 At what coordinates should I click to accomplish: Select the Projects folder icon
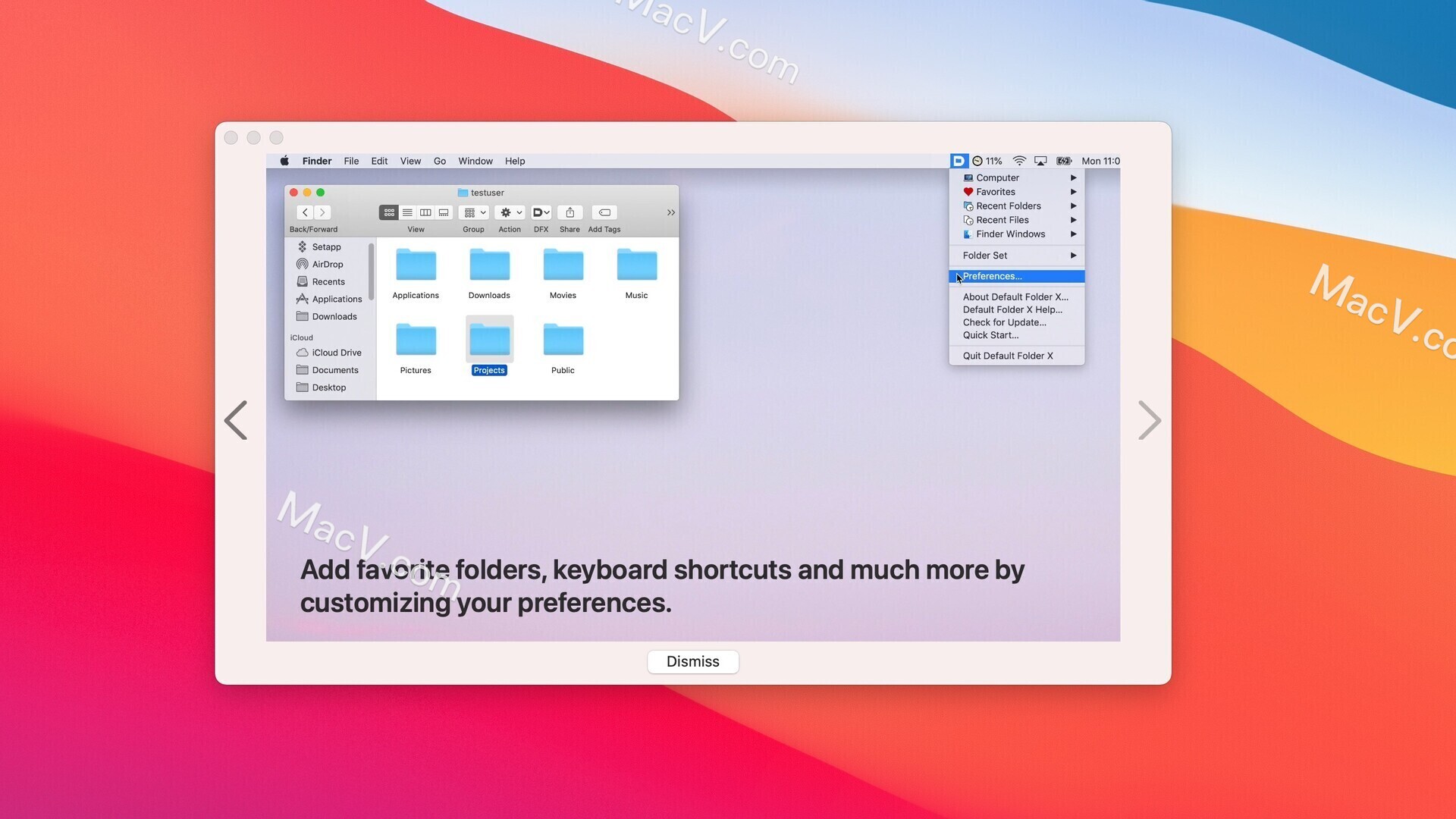(x=489, y=340)
